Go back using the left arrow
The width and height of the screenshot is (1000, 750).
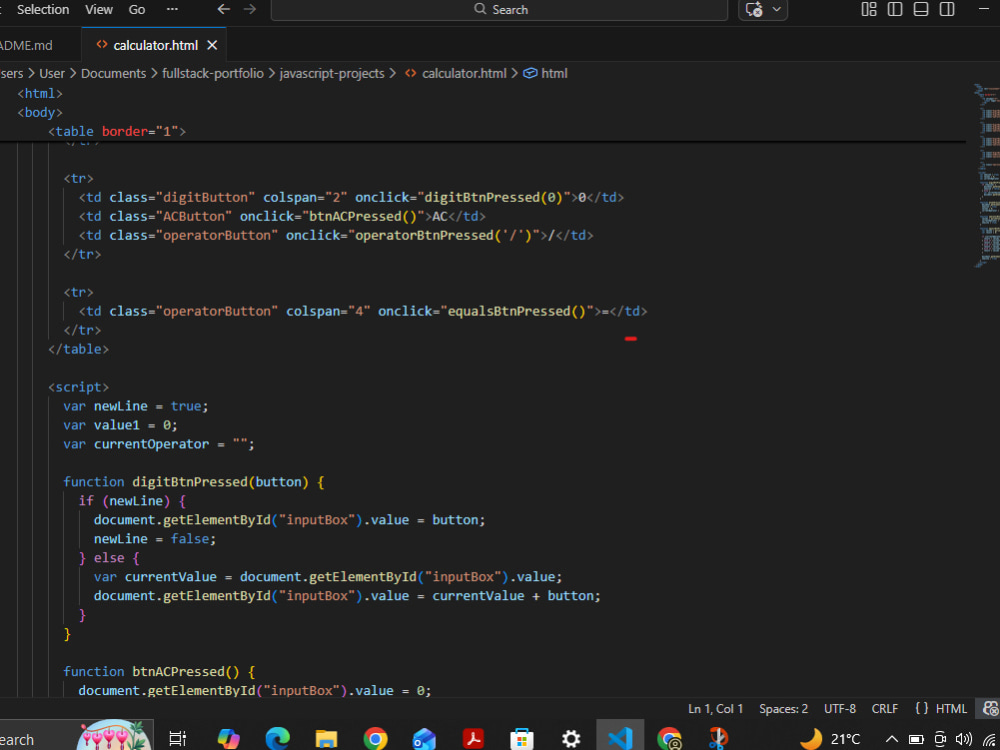pyautogui.click(x=223, y=9)
